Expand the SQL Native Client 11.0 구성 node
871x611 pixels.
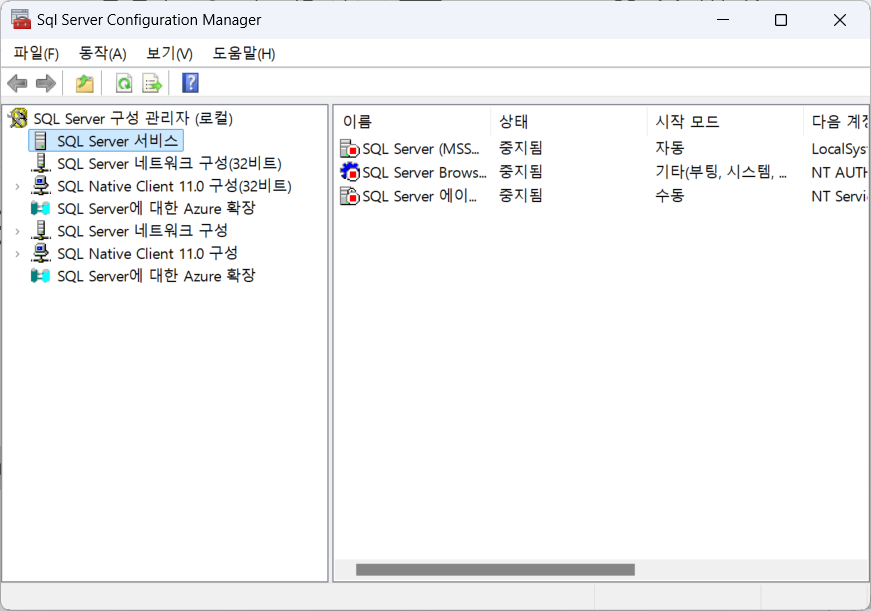[17, 254]
